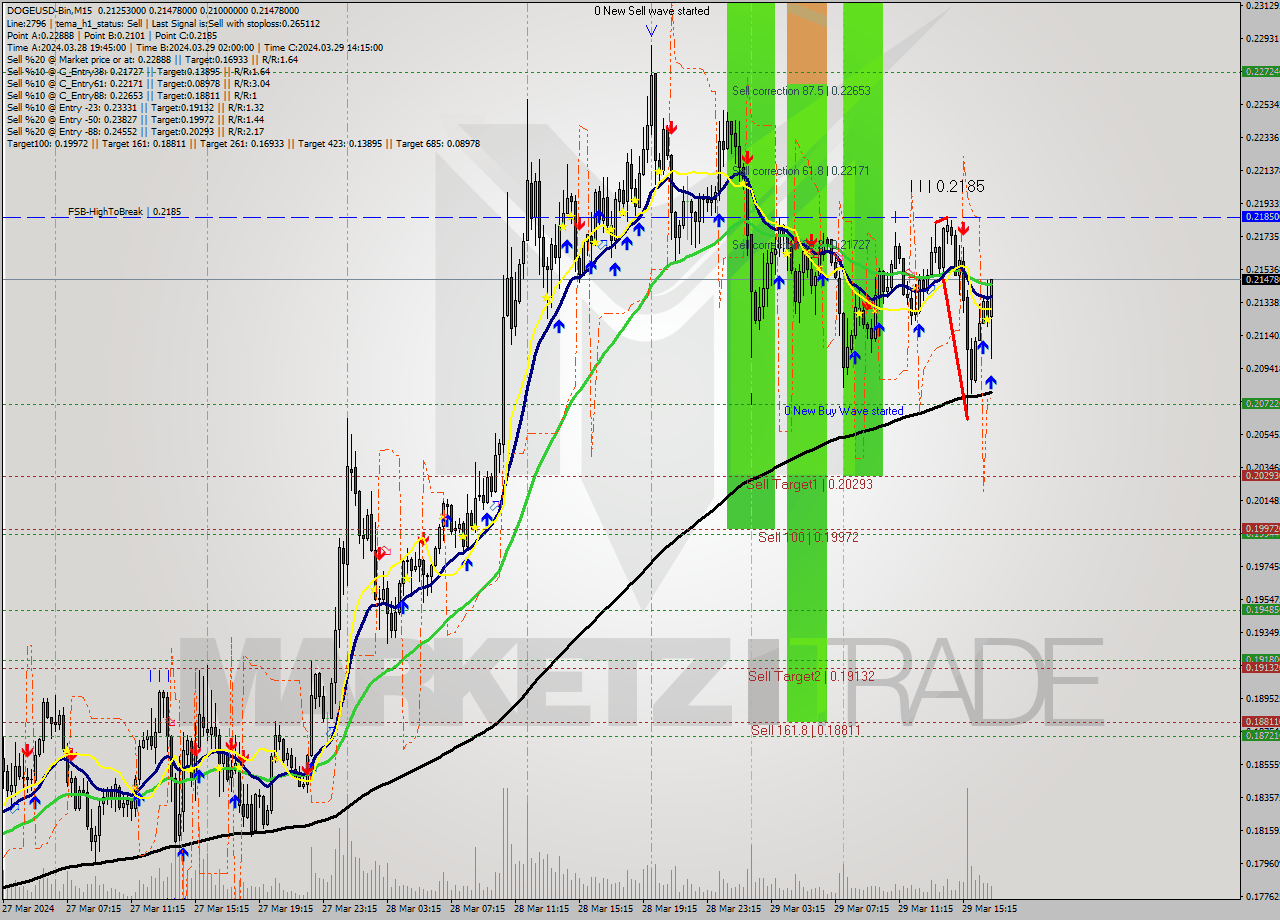Click the '28 Mar 11:15' time axis label
This screenshot has height=920, width=1280.
click(542, 910)
